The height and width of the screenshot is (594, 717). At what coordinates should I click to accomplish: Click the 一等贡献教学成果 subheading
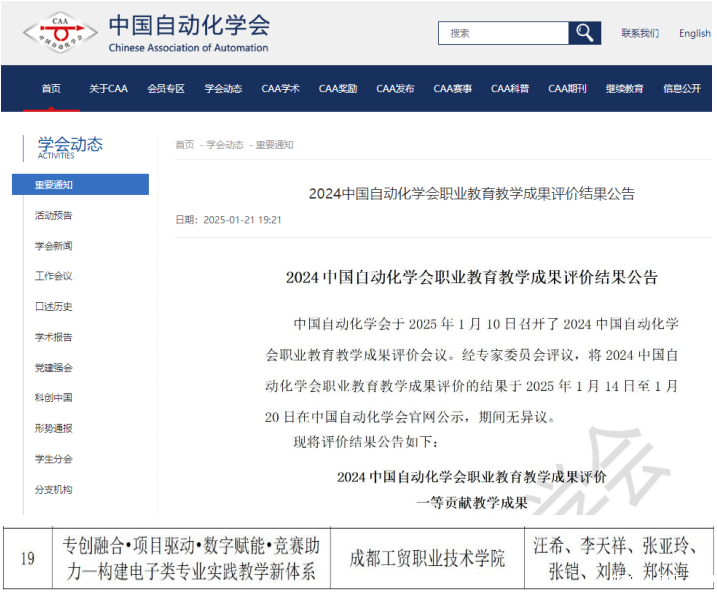[x=472, y=503]
